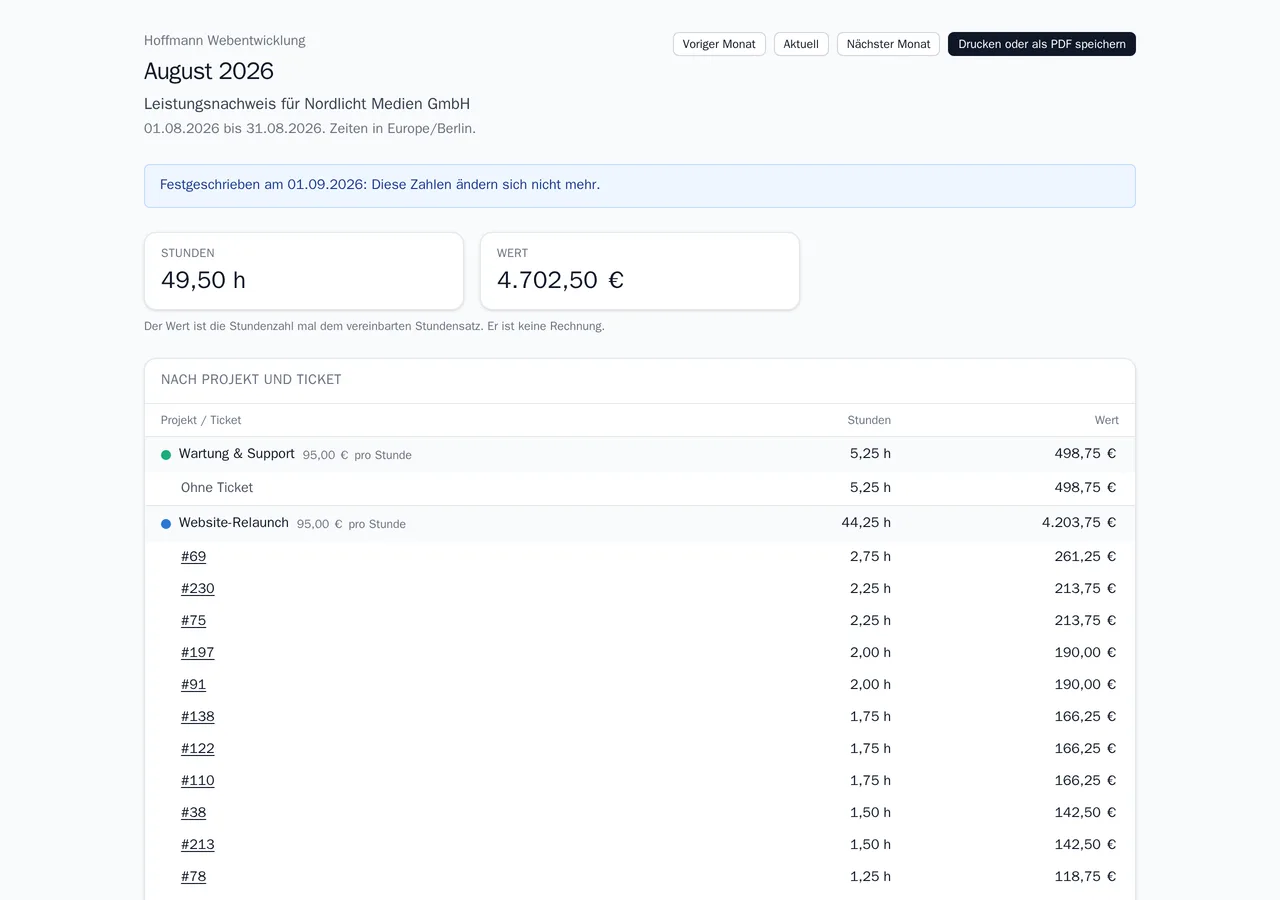
Task: Open ticket #69 link
Action: 193,557
